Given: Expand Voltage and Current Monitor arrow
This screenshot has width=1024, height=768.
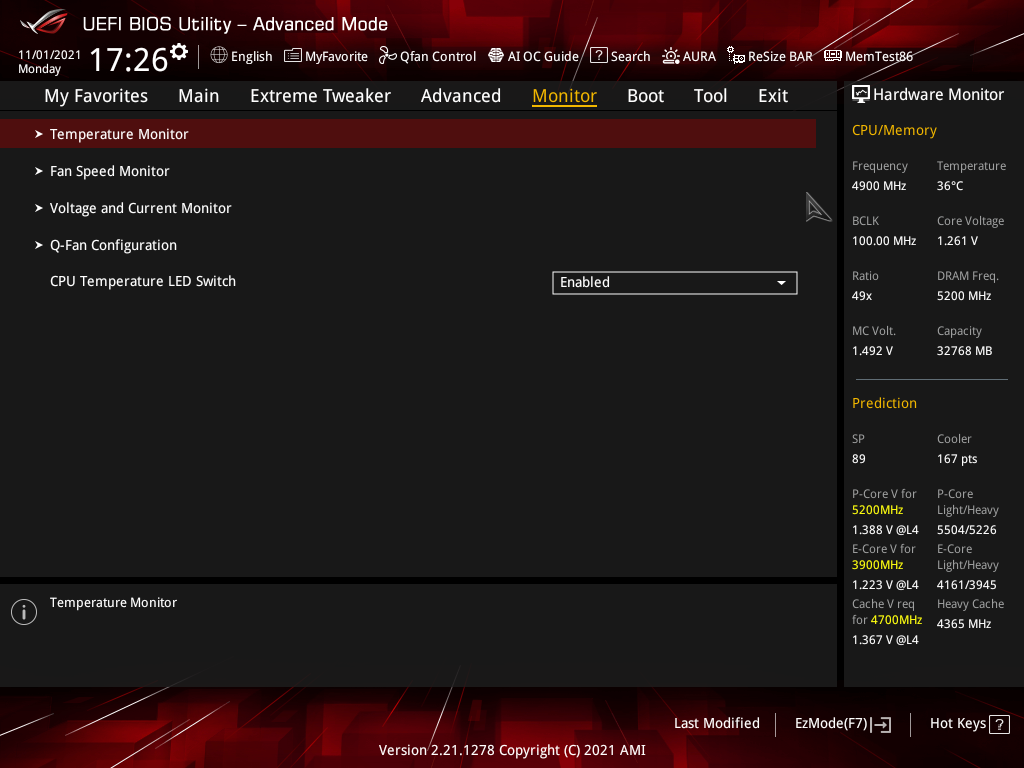Looking at the screenshot, I should tap(39, 208).
